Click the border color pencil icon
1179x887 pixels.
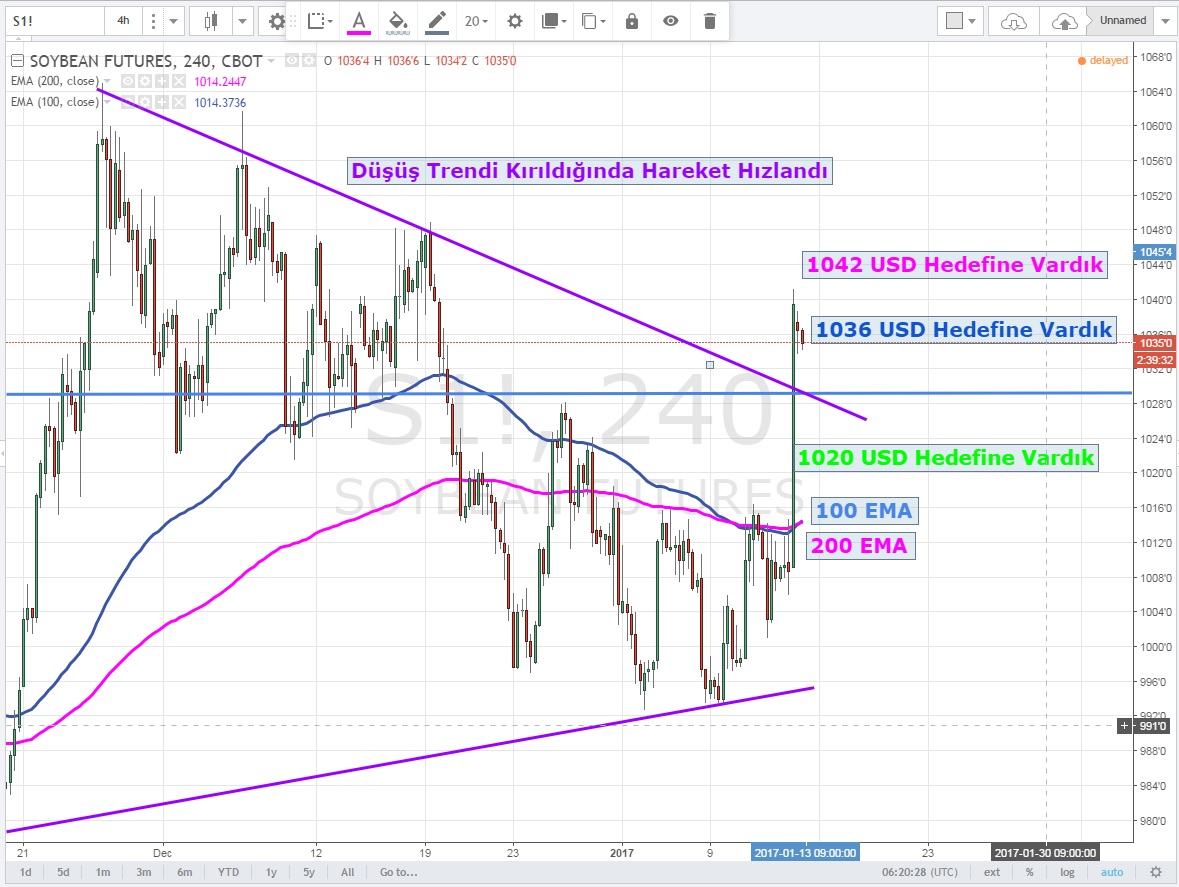coord(437,20)
